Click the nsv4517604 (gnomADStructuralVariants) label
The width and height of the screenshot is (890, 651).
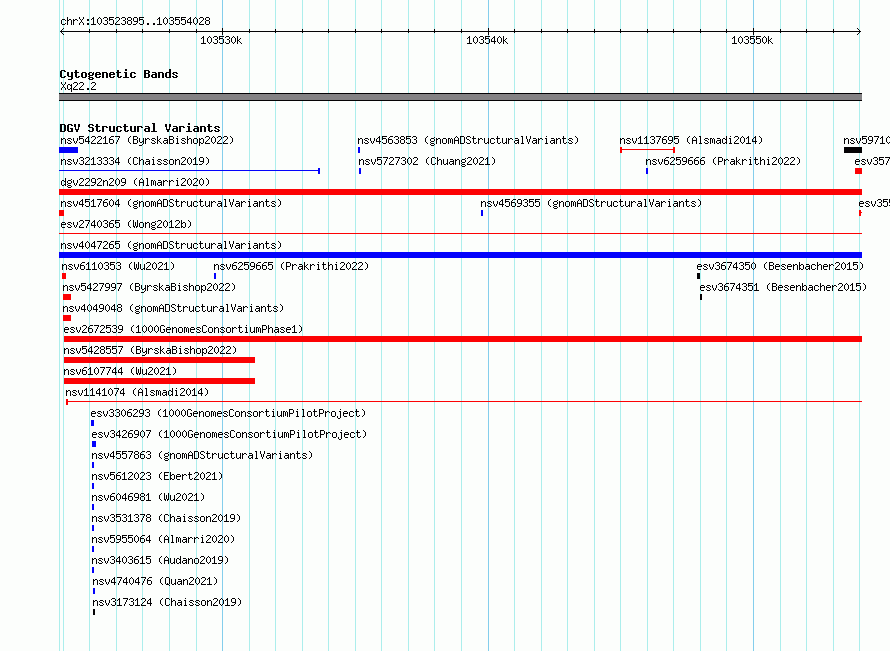(171, 203)
